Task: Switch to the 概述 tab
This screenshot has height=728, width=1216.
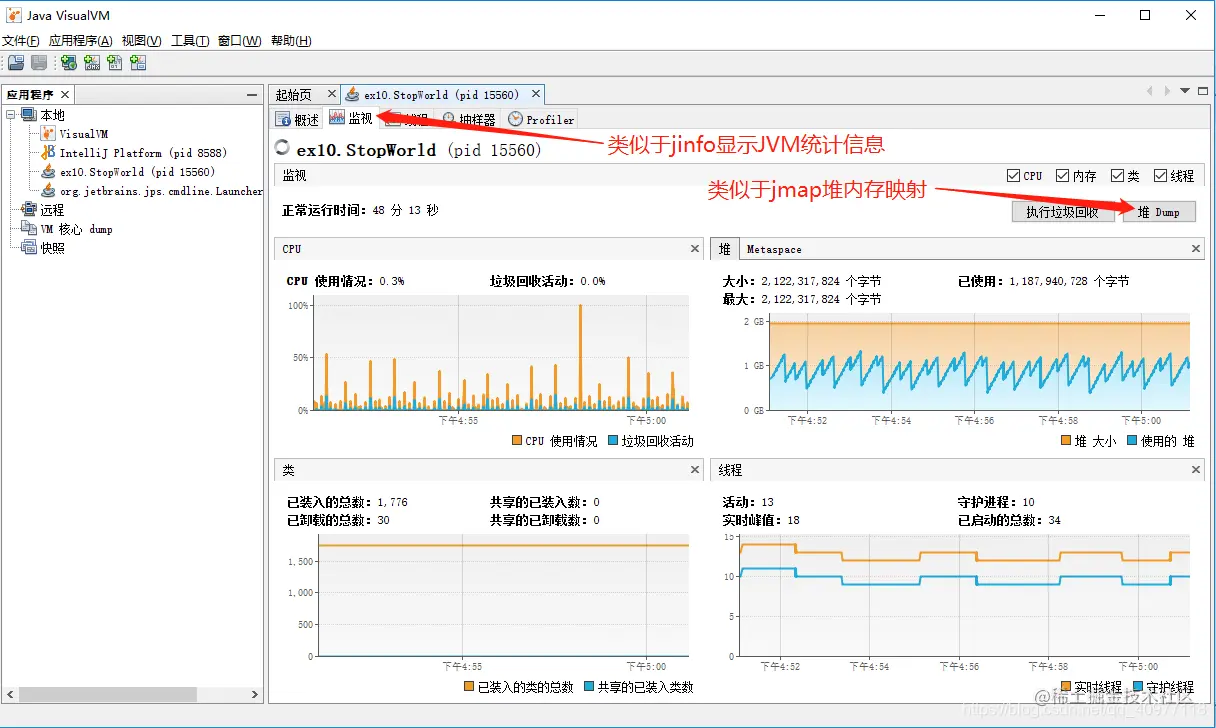Action: click(x=298, y=120)
